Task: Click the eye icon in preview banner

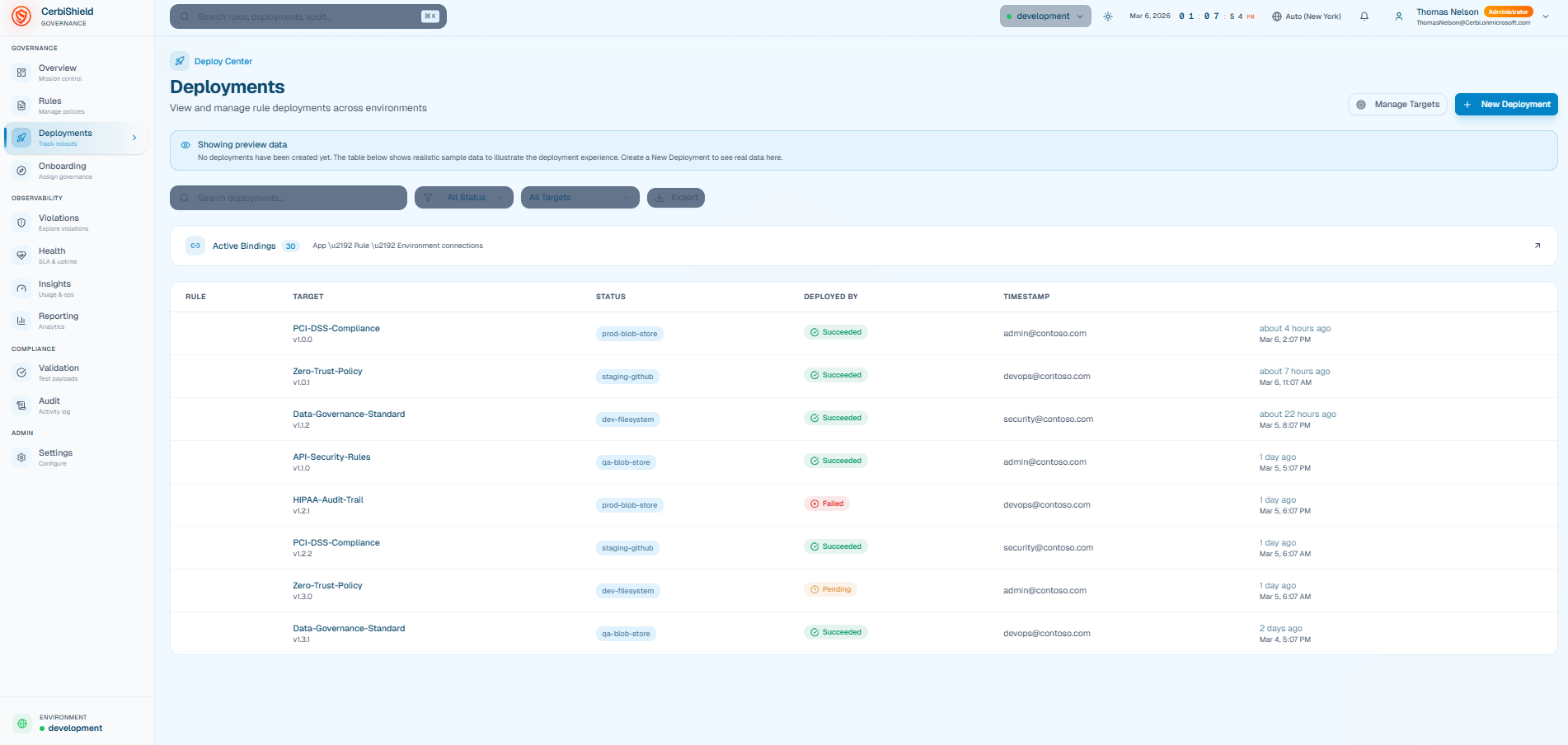Action: click(x=185, y=145)
